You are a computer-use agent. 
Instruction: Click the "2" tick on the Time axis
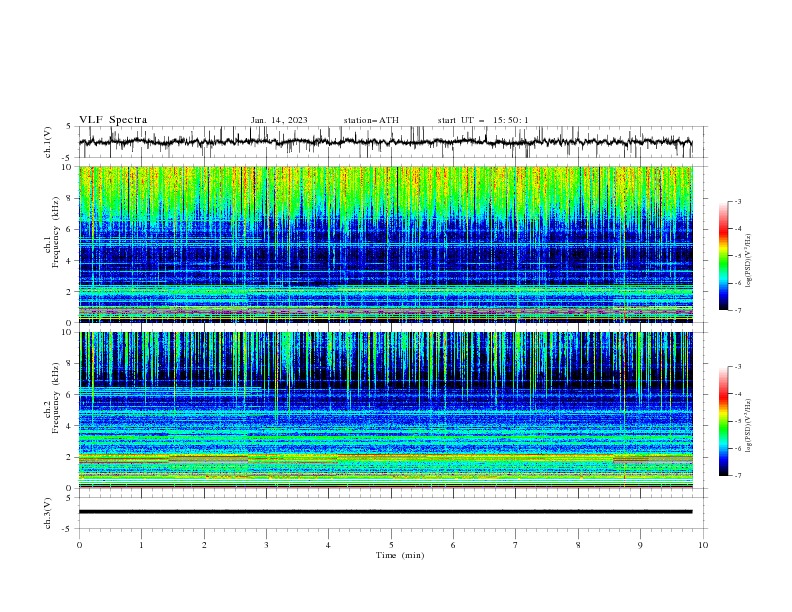pyautogui.click(x=204, y=545)
